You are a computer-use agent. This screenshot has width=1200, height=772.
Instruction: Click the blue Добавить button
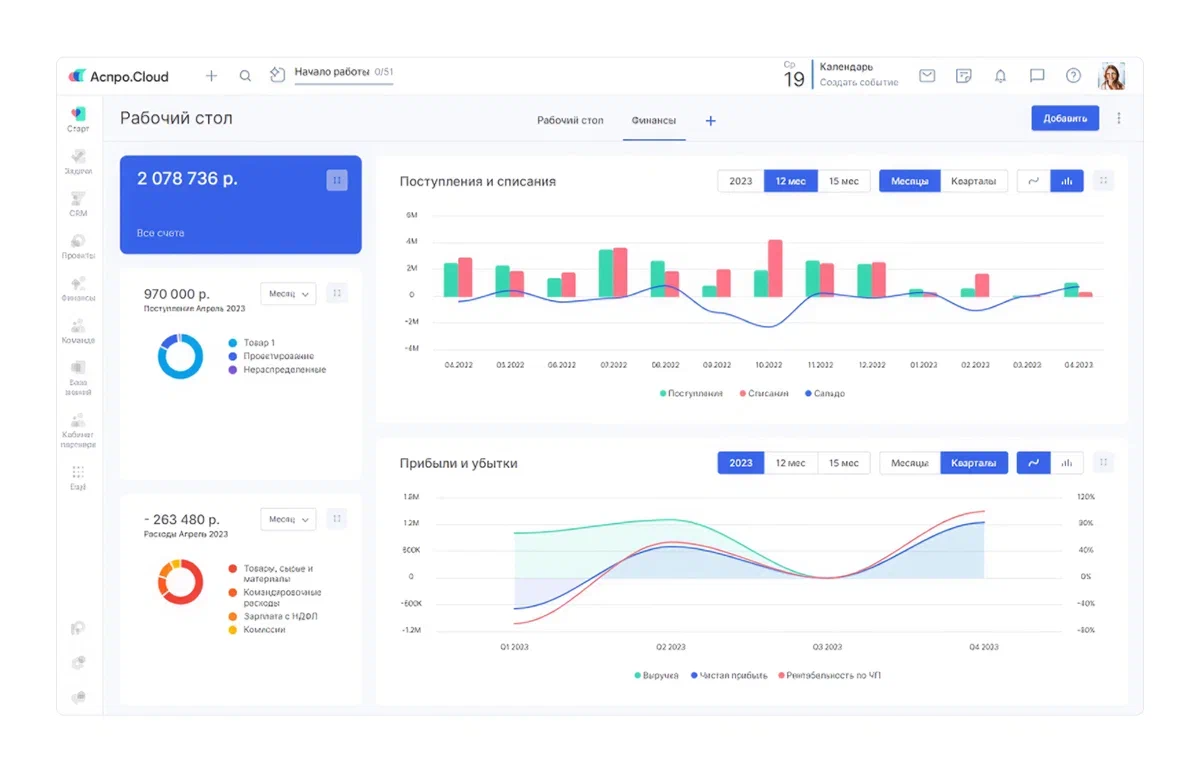click(1065, 118)
